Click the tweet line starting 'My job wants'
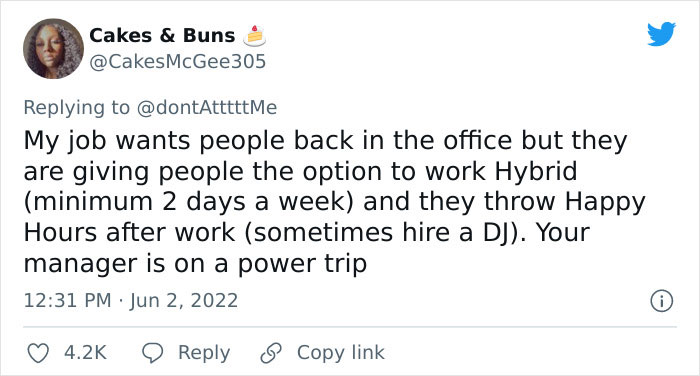This screenshot has width=700, height=376. [x=325, y=141]
